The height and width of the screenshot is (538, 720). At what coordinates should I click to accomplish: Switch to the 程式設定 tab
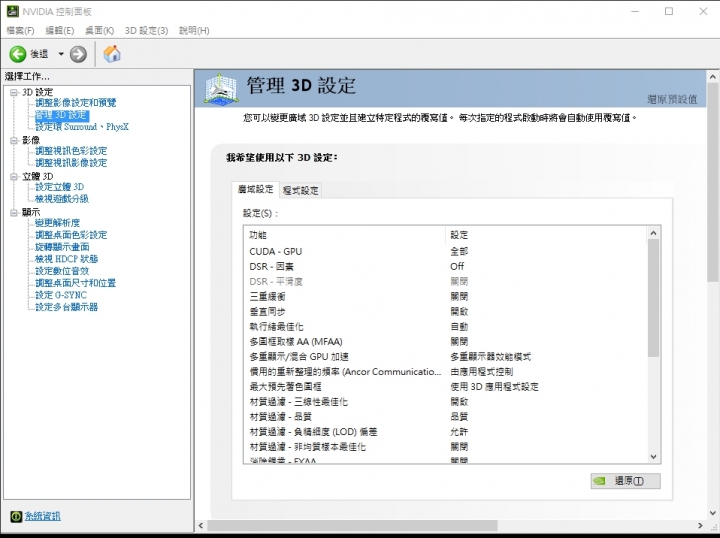pyautogui.click(x=301, y=191)
